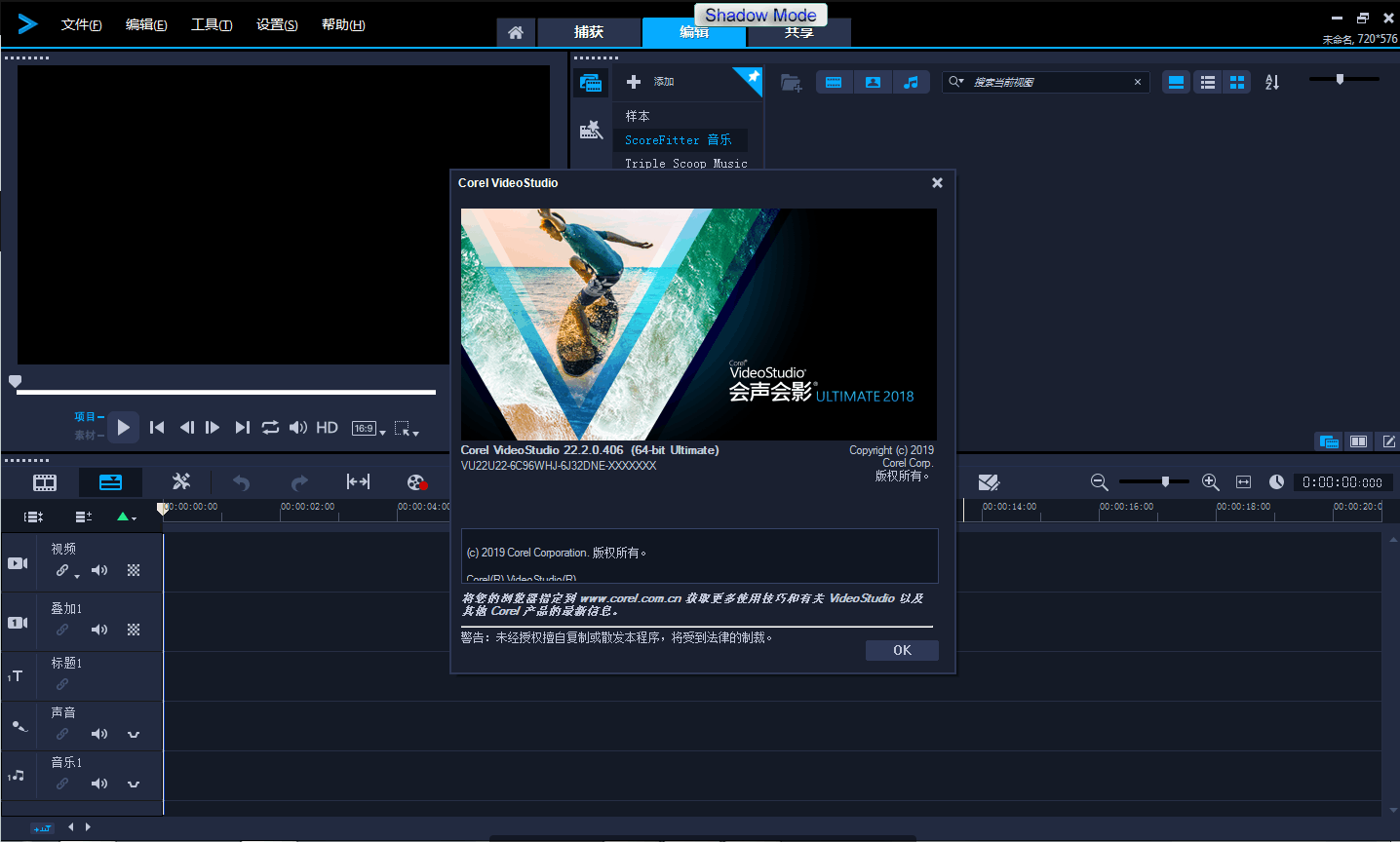Click OK in the Corel VideoStudio dialog
The height and width of the screenshot is (842, 1400).
(x=902, y=650)
